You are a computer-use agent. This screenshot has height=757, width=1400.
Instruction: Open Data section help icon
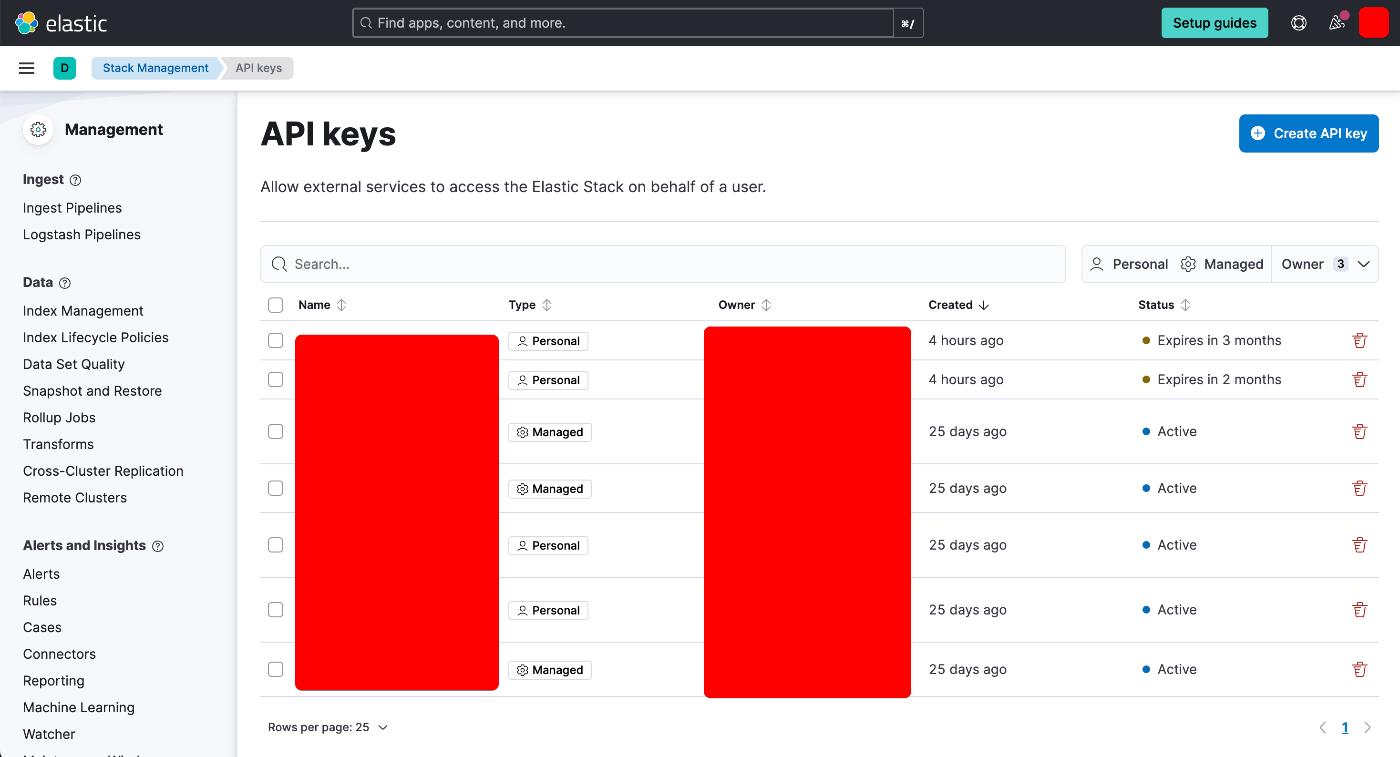(x=65, y=283)
